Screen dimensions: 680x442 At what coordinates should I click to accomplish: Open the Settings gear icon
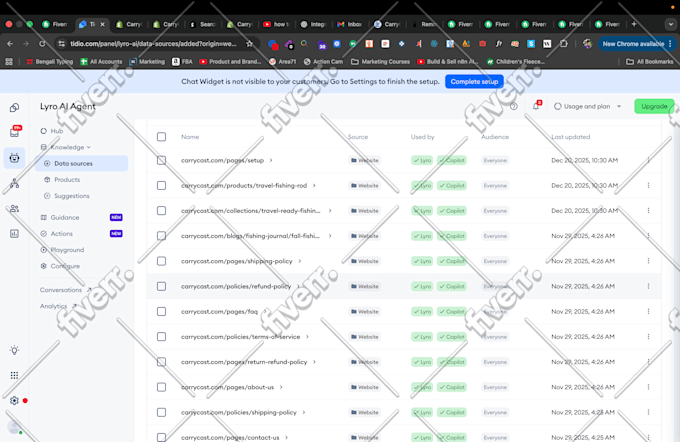point(14,400)
